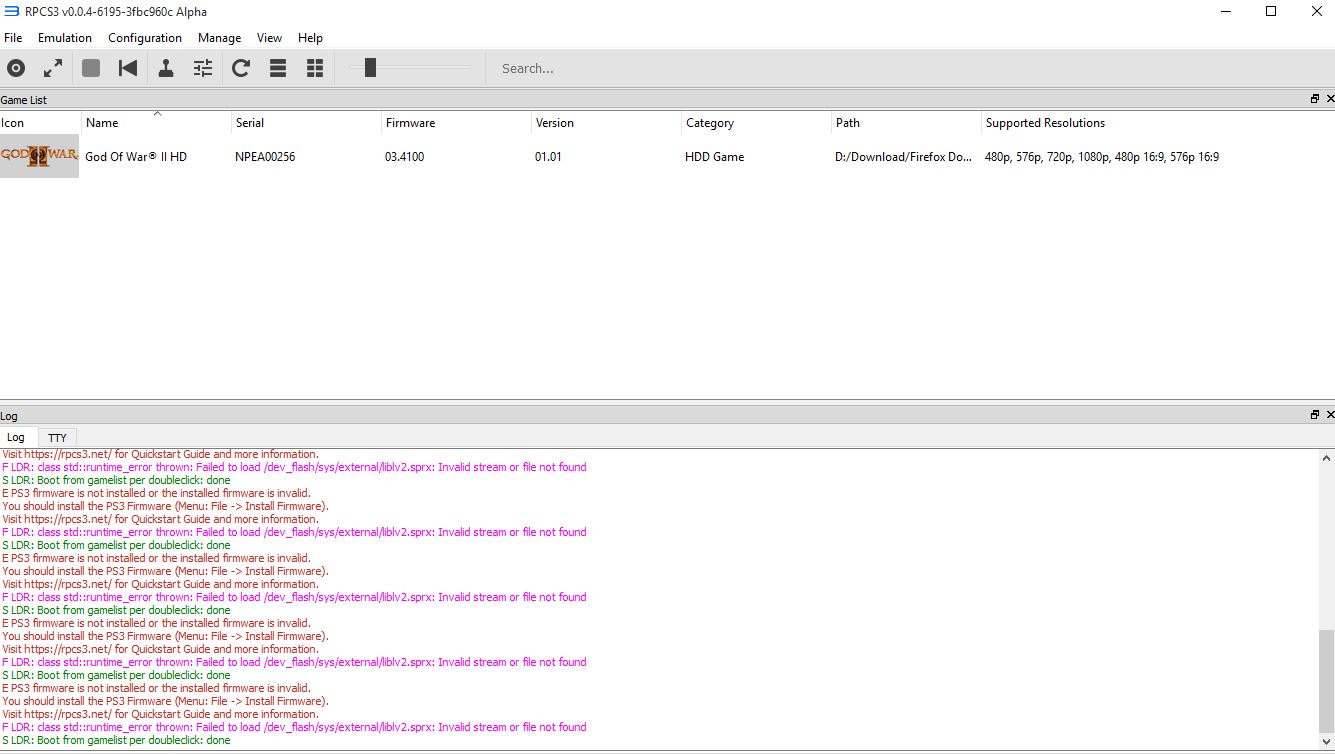Float the Game List panel

coord(1315,99)
